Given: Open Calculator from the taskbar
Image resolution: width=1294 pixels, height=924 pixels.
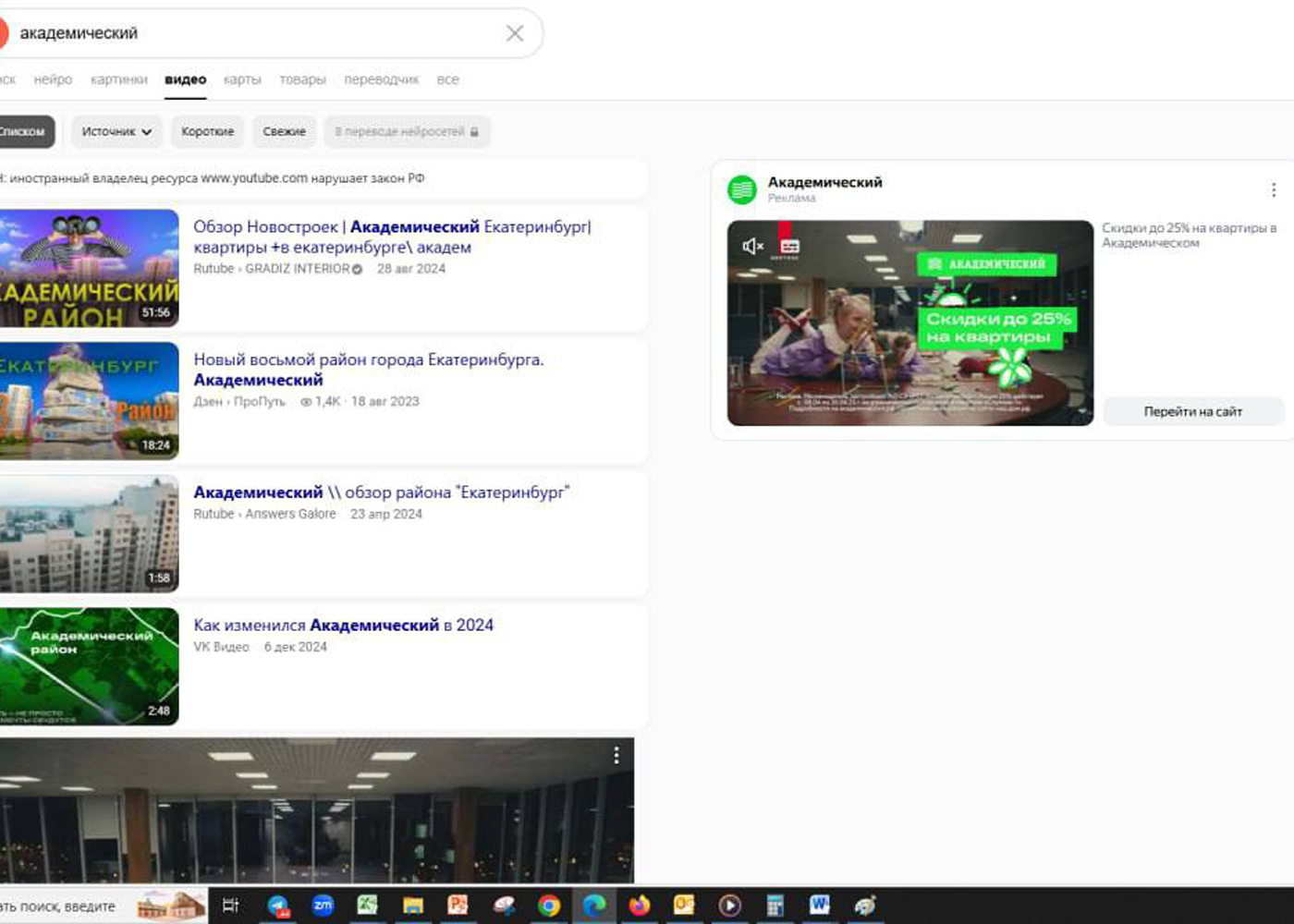Looking at the screenshot, I should pyautogui.click(x=775, y=906).
